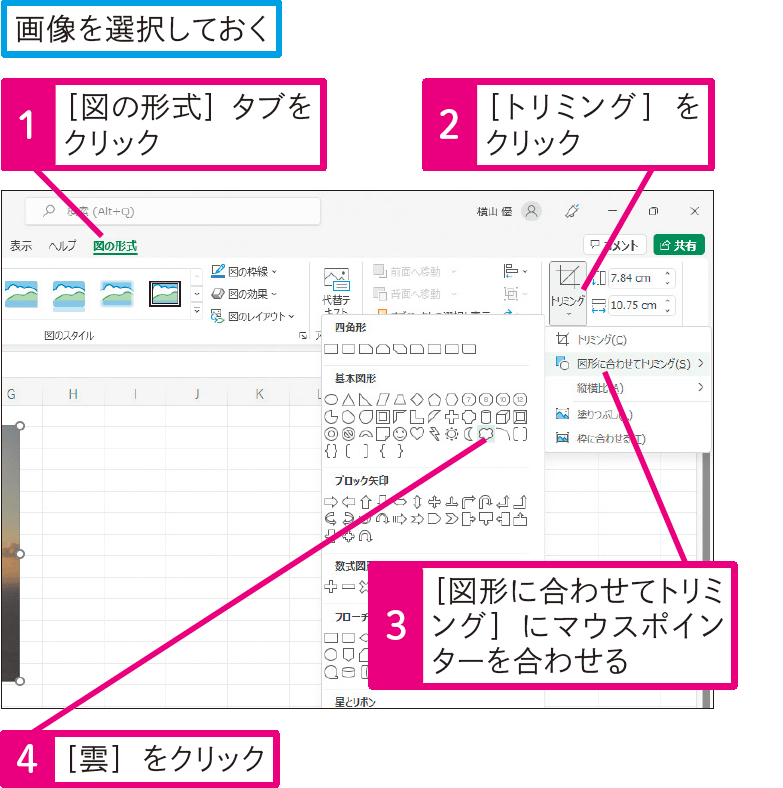Choose トリミング(C) from the crop menu
Screen dimensions: 783x788
click(x=628, y=339)
